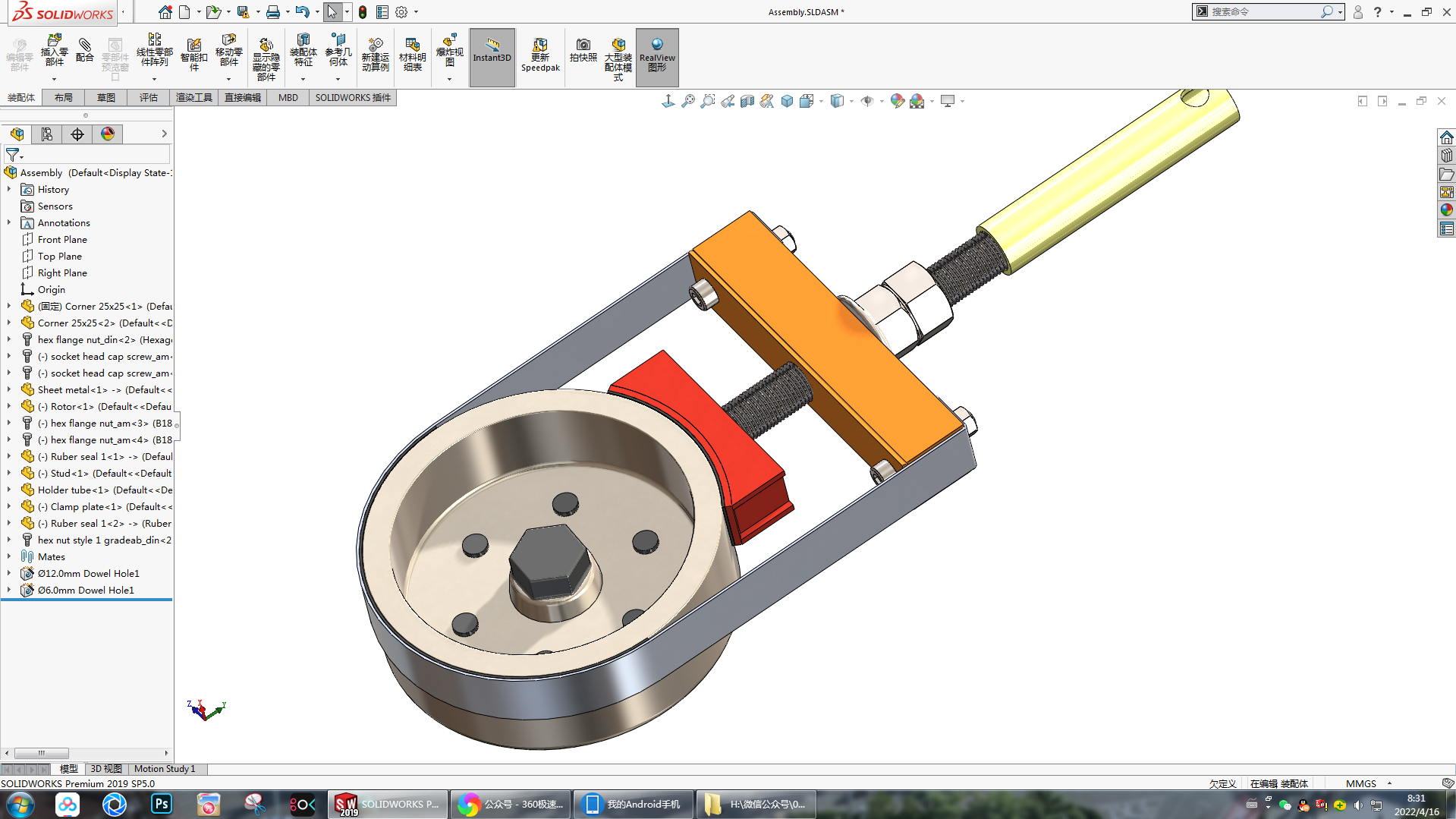This screenshot has height=819, width=1456.
Task: Switch to Motion Study 1 tab
Action: tap(165, 769)
